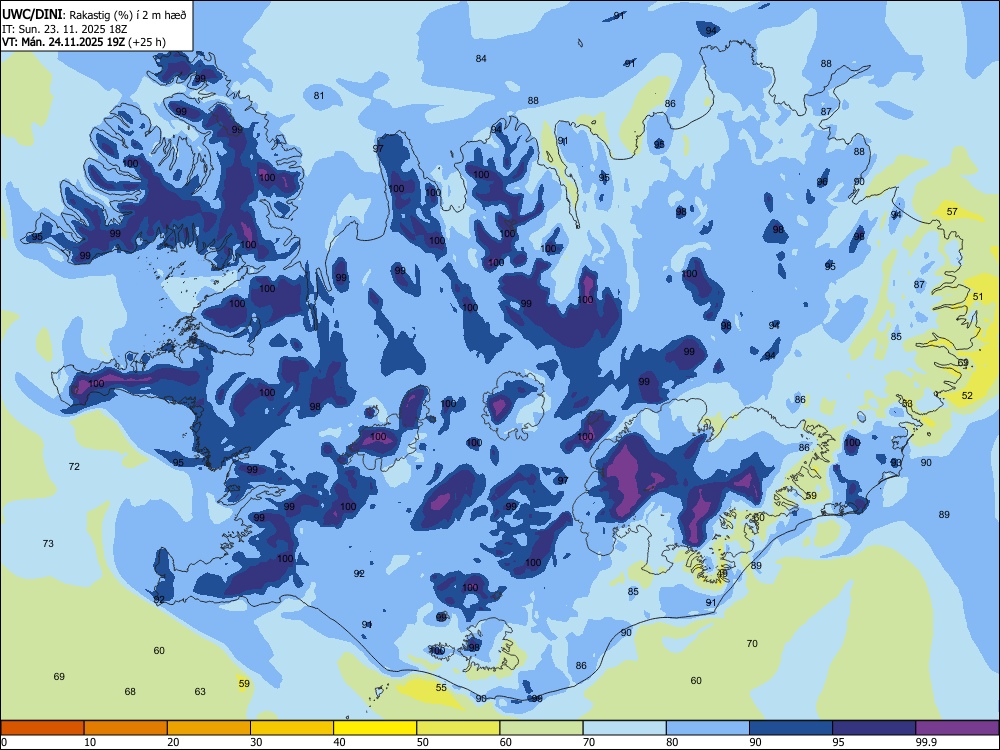Click the 30–40 golden legend swatch
The width and height of the screenshot is (1000, 750).
point(292,728)
